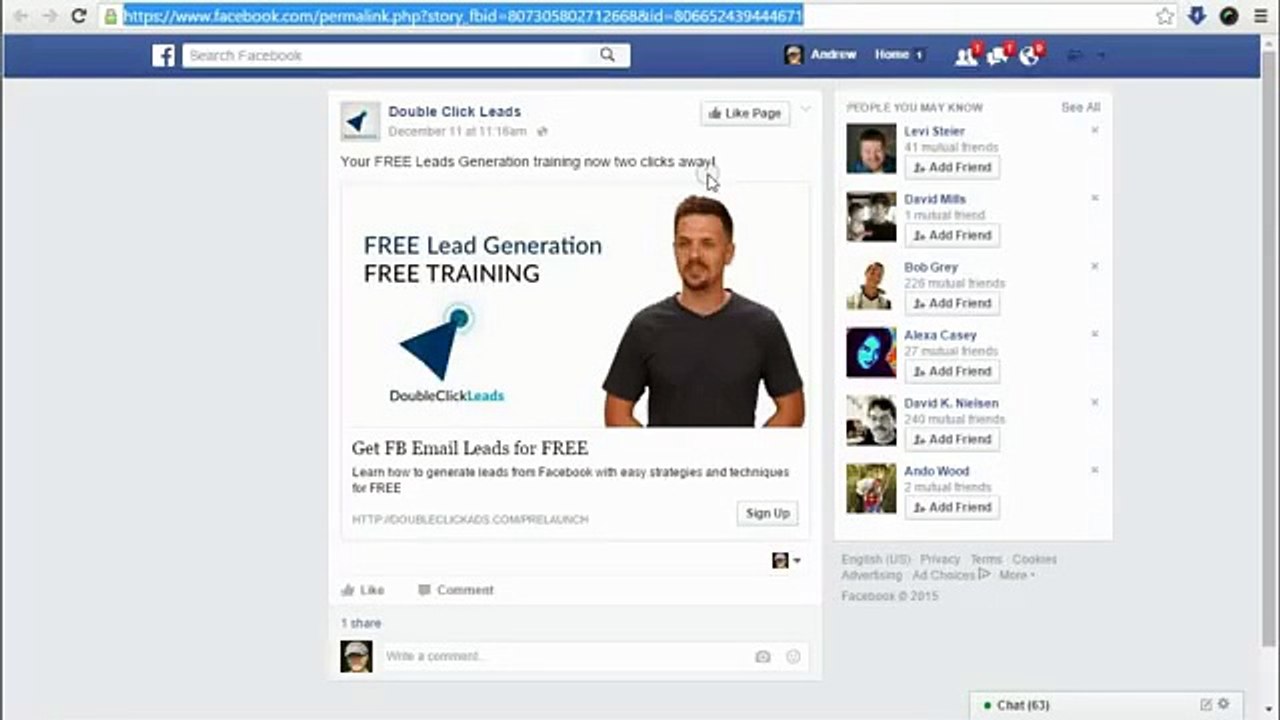This screenshot has width=1280, height=720.
Task: Dismiss Levi Steier suggestion
Action: coord(1094,130)
